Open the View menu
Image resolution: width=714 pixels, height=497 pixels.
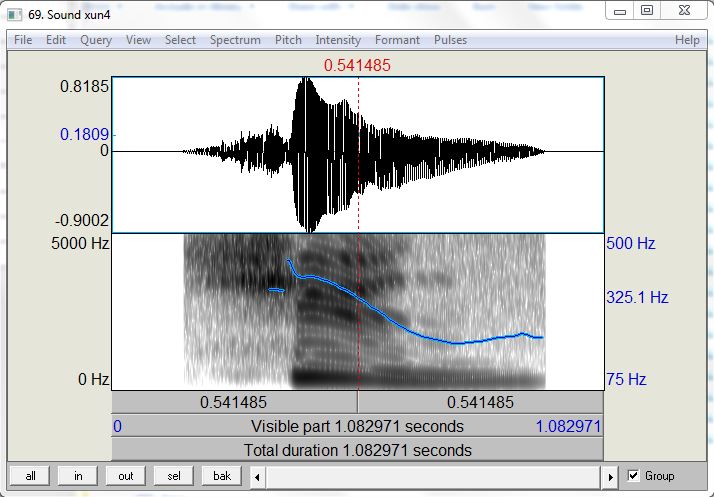(x=138, y=40)
